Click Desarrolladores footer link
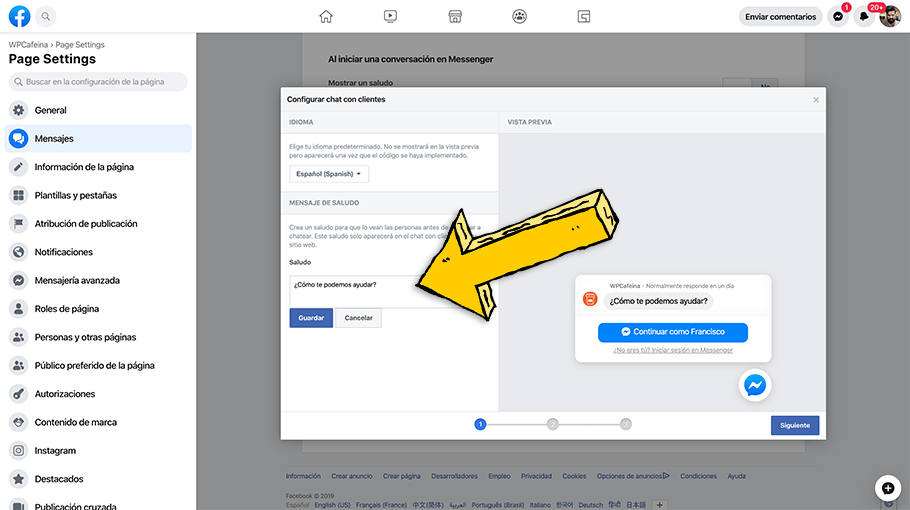Image resolution: width=910 pixels, height=510 pixels. (454, 476)
